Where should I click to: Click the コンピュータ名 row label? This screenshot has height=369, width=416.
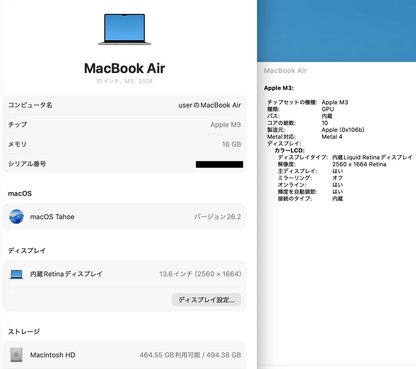click(30, 105)
